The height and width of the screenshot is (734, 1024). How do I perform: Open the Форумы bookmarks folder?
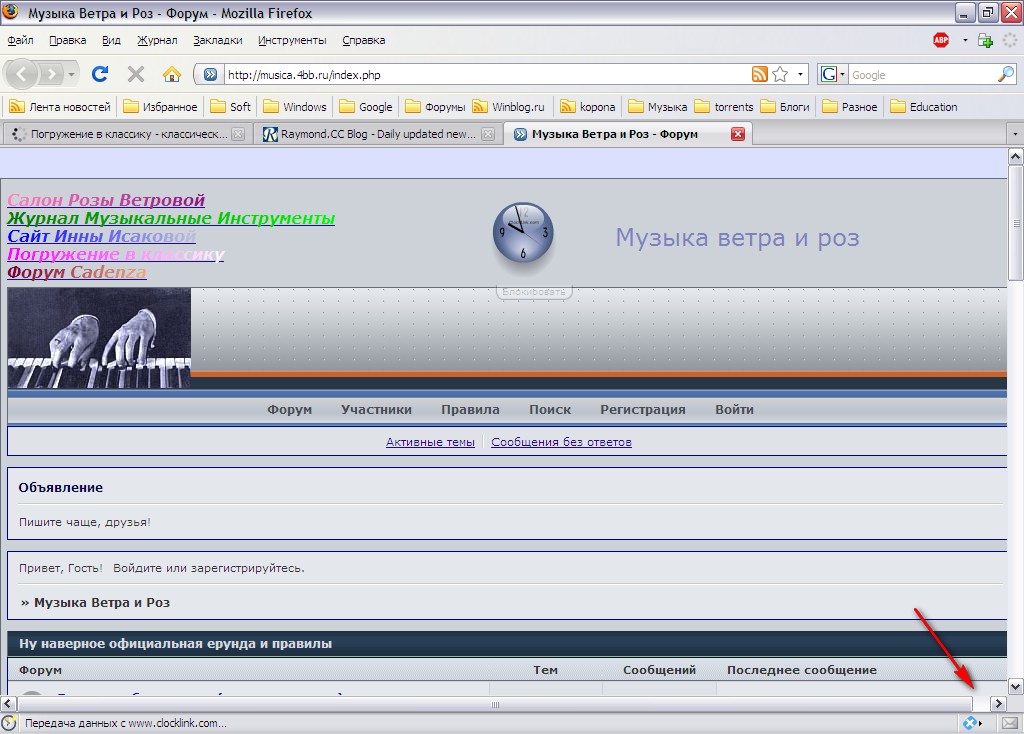435,106
